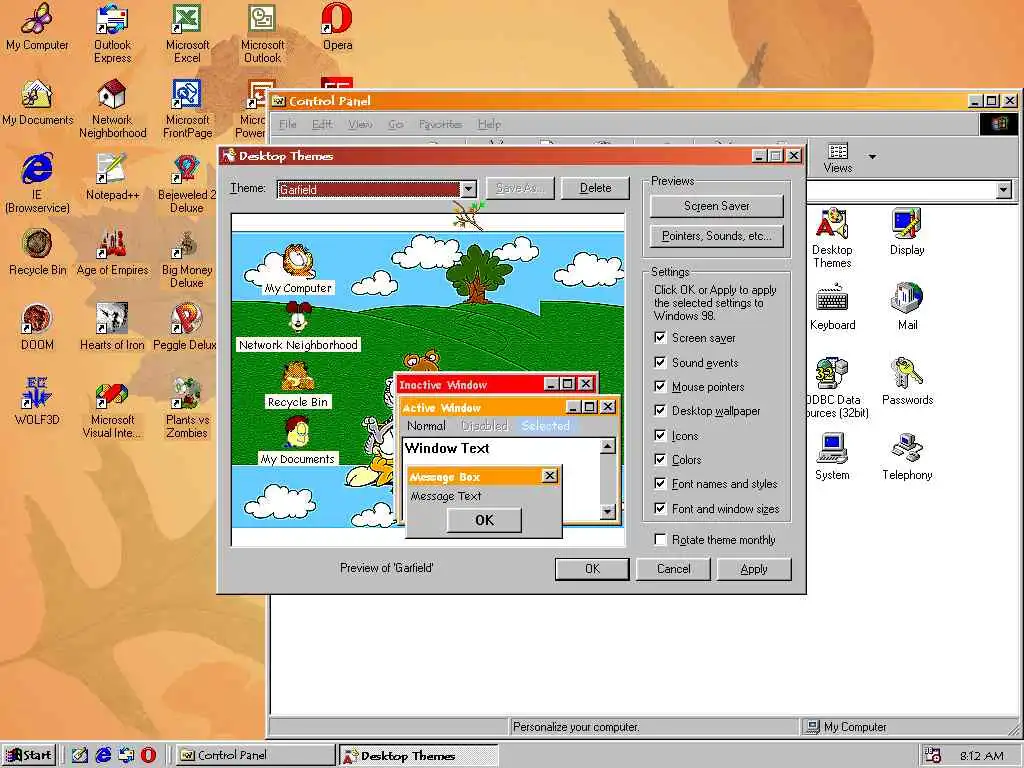The width and height of the screenshot is (1024, 768).
Task: Click the system tray clock
Action: point(981,756)
